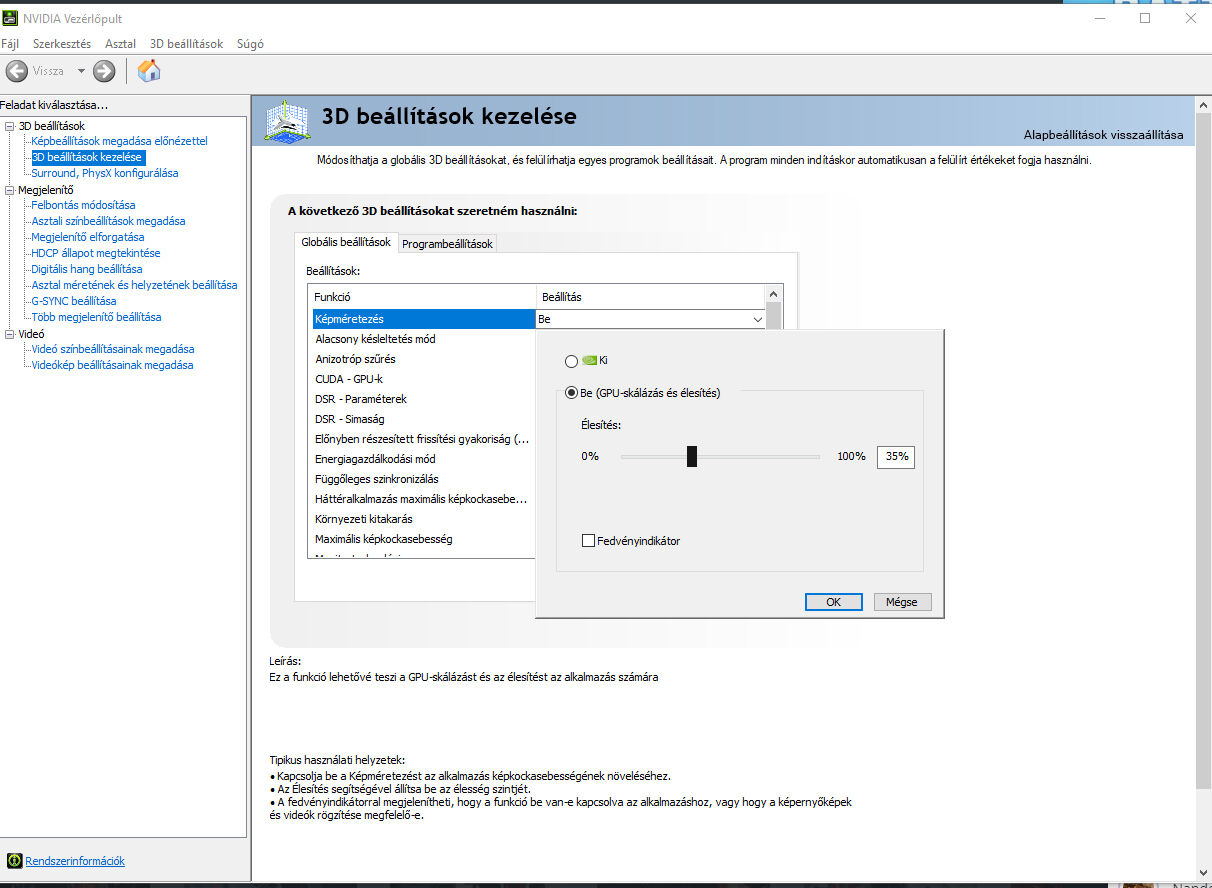Click the Forward arrow icon in toolbar
Viewport: 1212px width, 888px height.
point(104,71)
